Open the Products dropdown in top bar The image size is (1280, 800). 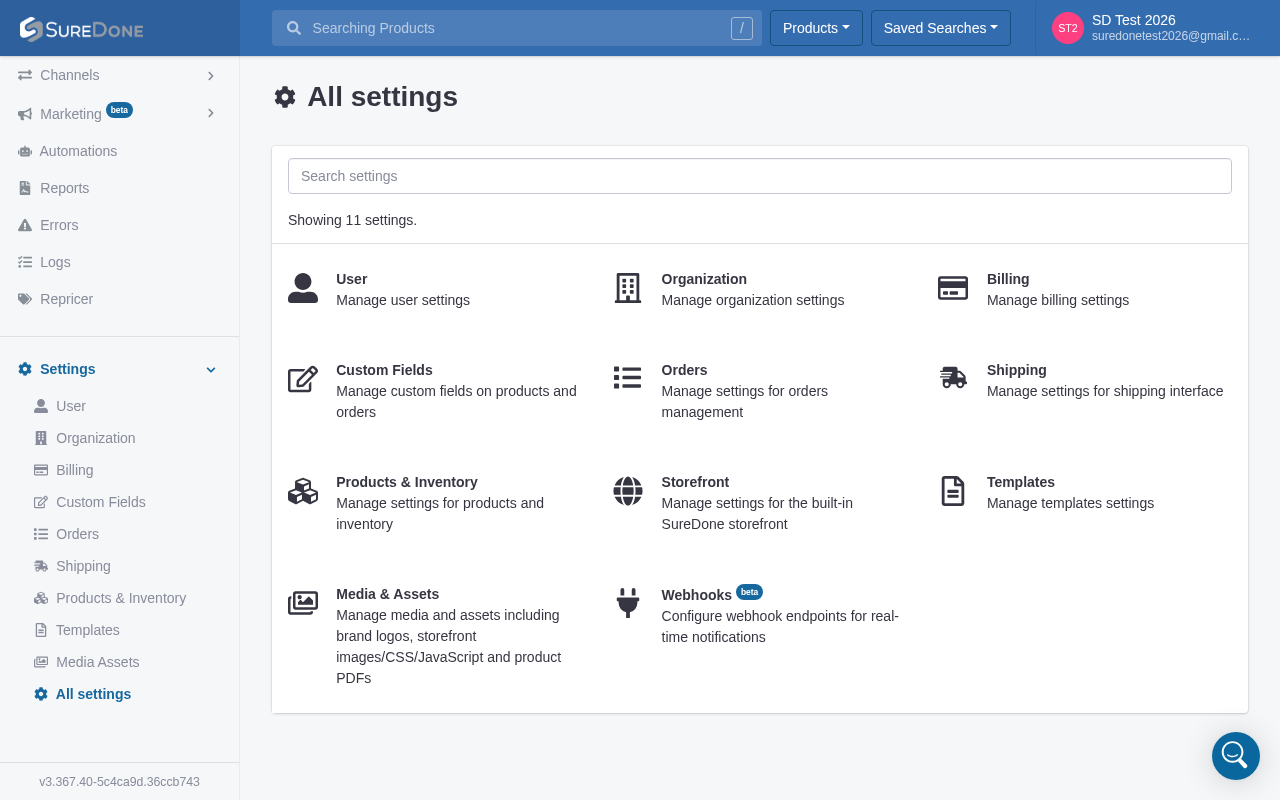point(816,28)
